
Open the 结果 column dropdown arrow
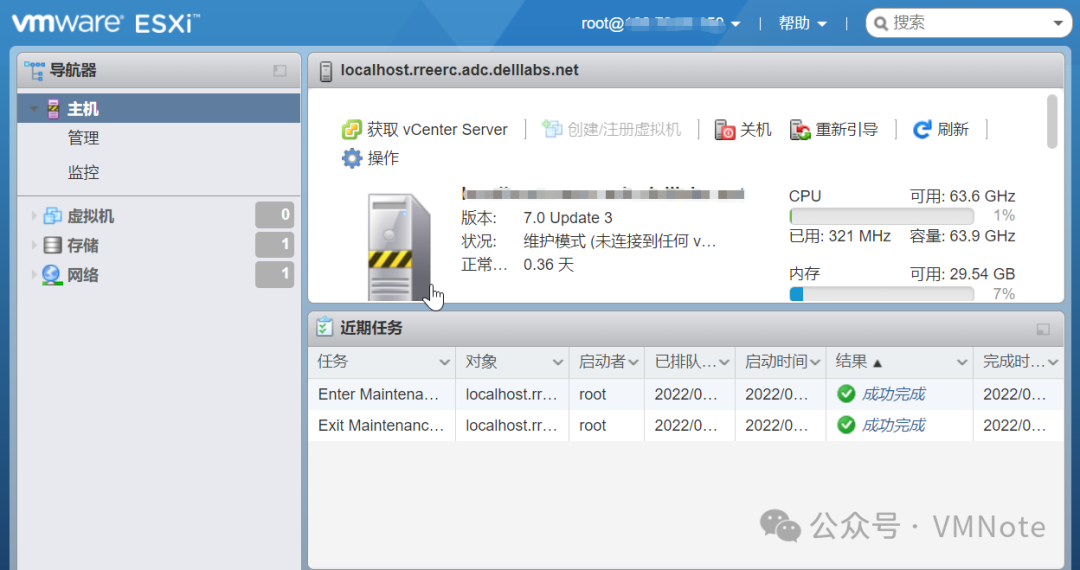(x=962, y=362)
